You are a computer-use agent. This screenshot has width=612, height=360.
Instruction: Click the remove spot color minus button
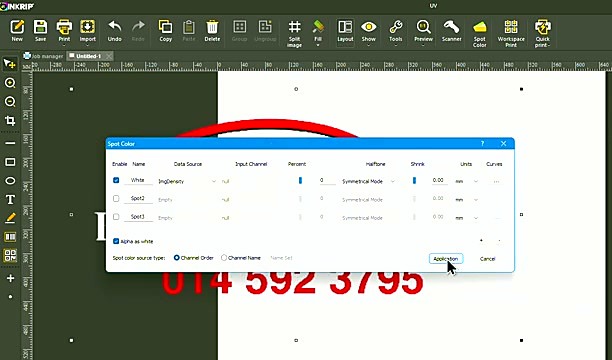tap(499, 241)
